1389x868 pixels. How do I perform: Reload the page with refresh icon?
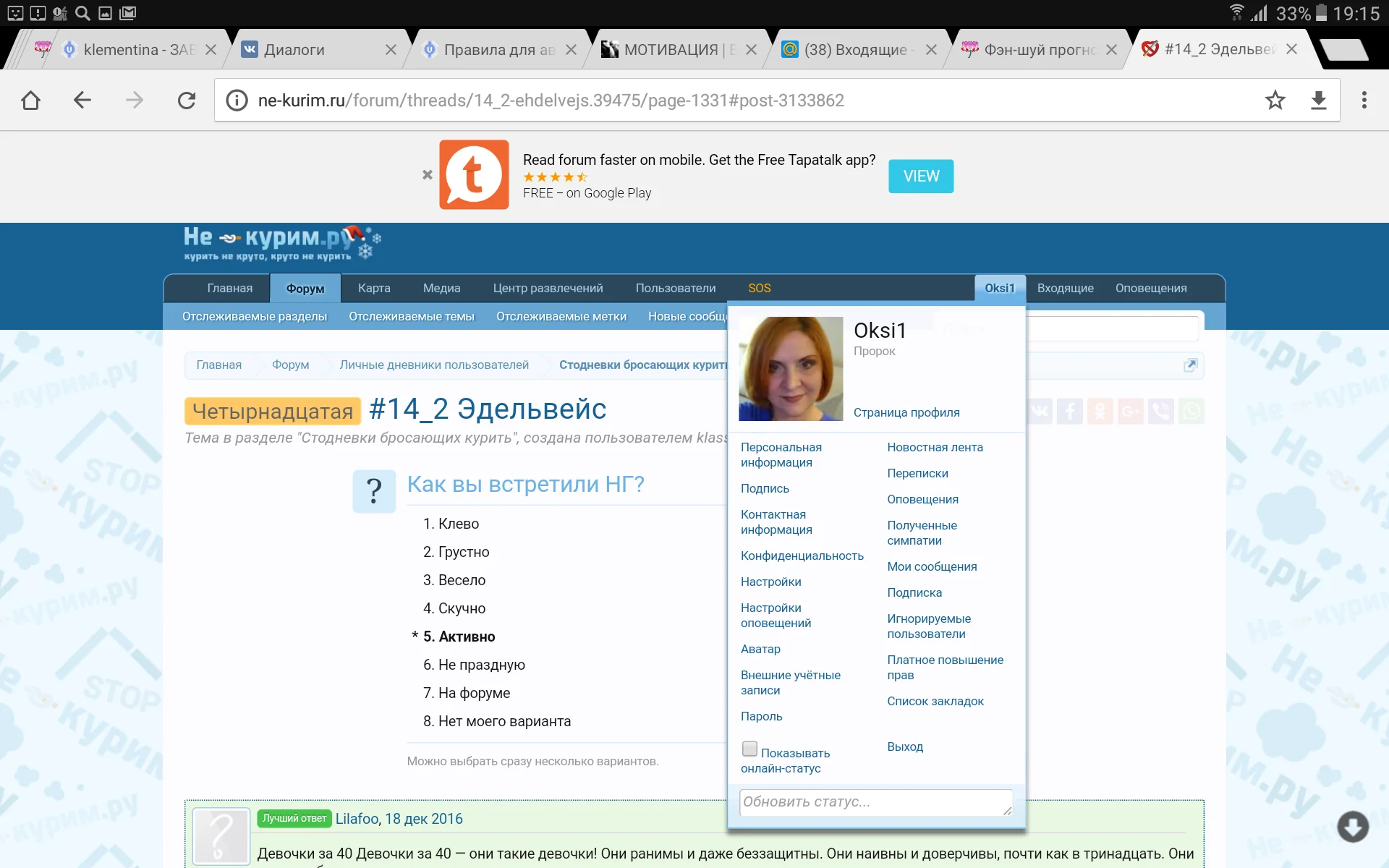(x=187, y=101)
